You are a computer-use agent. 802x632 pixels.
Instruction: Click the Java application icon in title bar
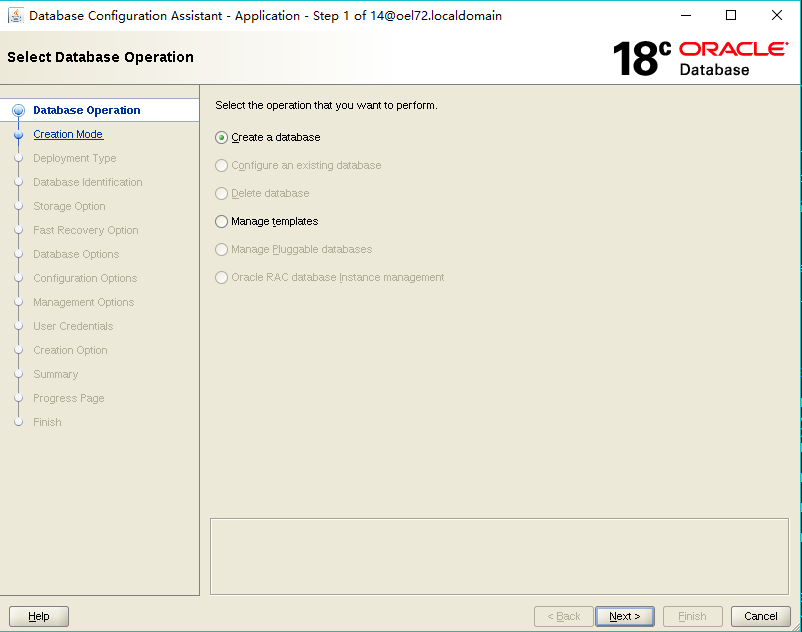click(16, 16)
